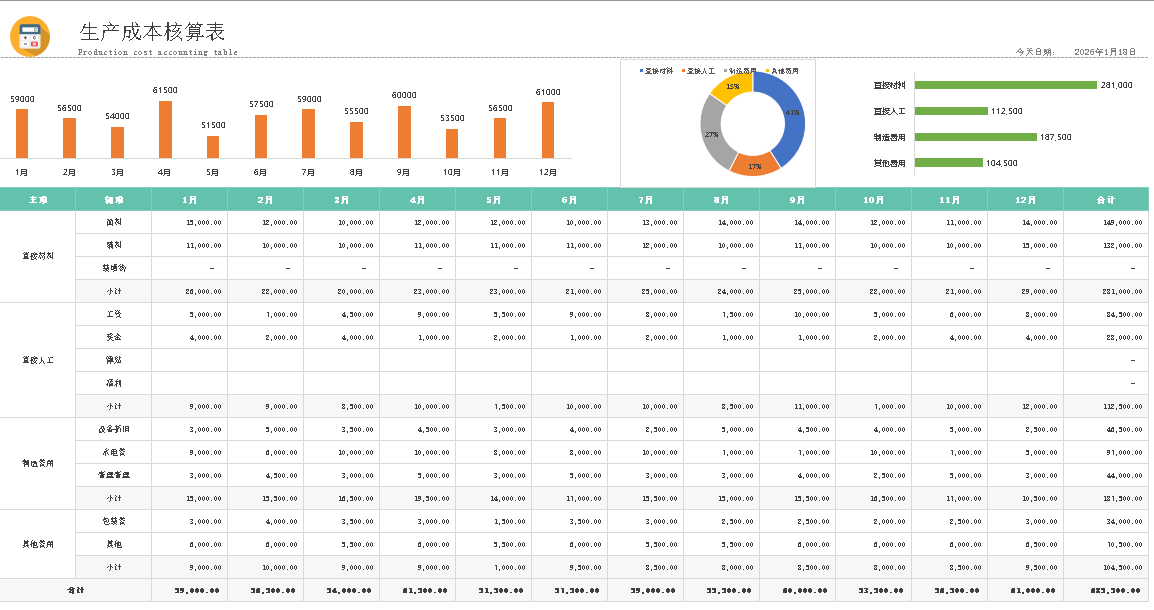Click the orange 17% donut segment

[755, 164]
